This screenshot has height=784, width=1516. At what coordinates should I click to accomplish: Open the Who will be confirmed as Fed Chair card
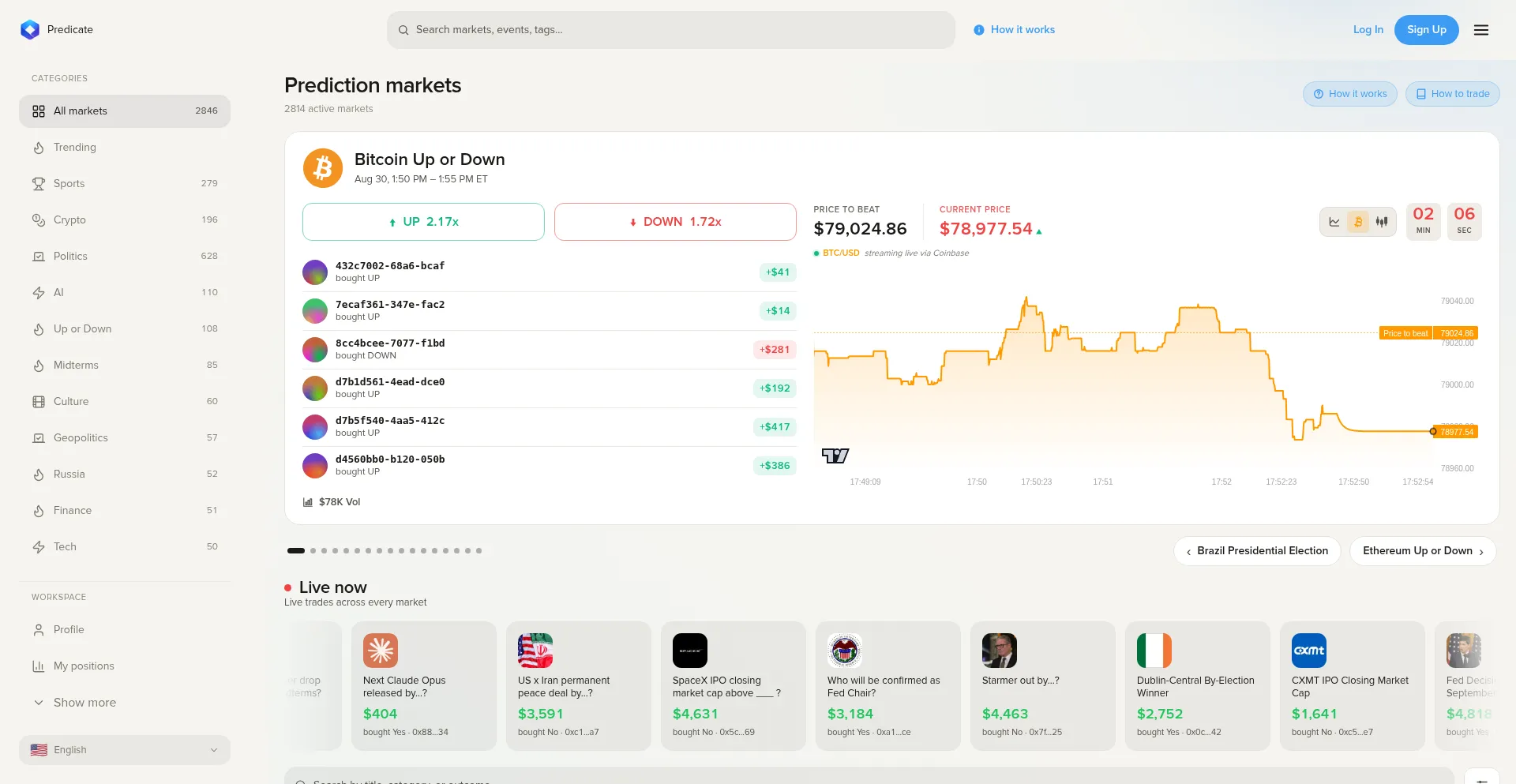click(888, 686)
